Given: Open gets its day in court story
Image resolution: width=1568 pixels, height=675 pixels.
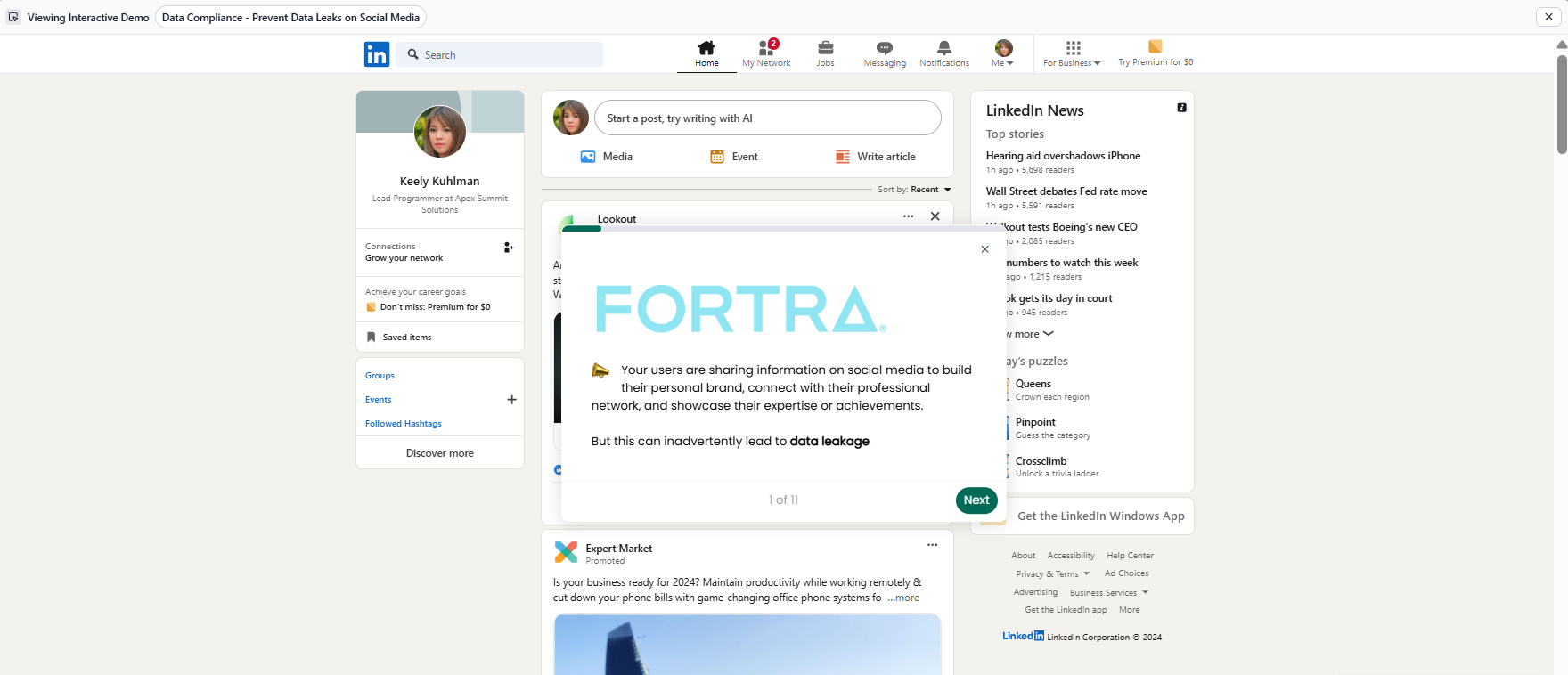Looking at the screenshot, I should (x=1059, y=298).
